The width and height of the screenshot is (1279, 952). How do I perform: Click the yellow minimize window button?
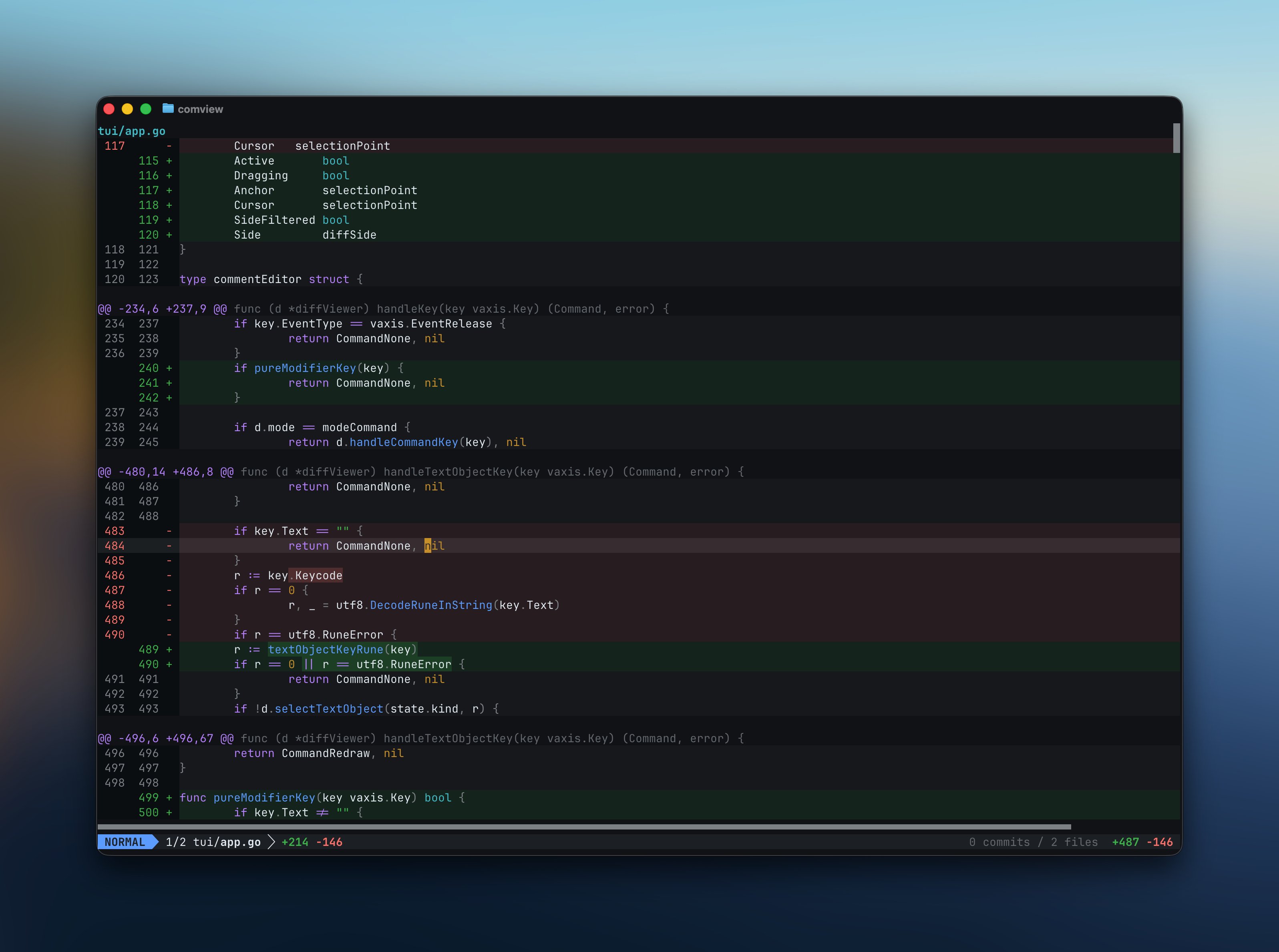point(127,109)
